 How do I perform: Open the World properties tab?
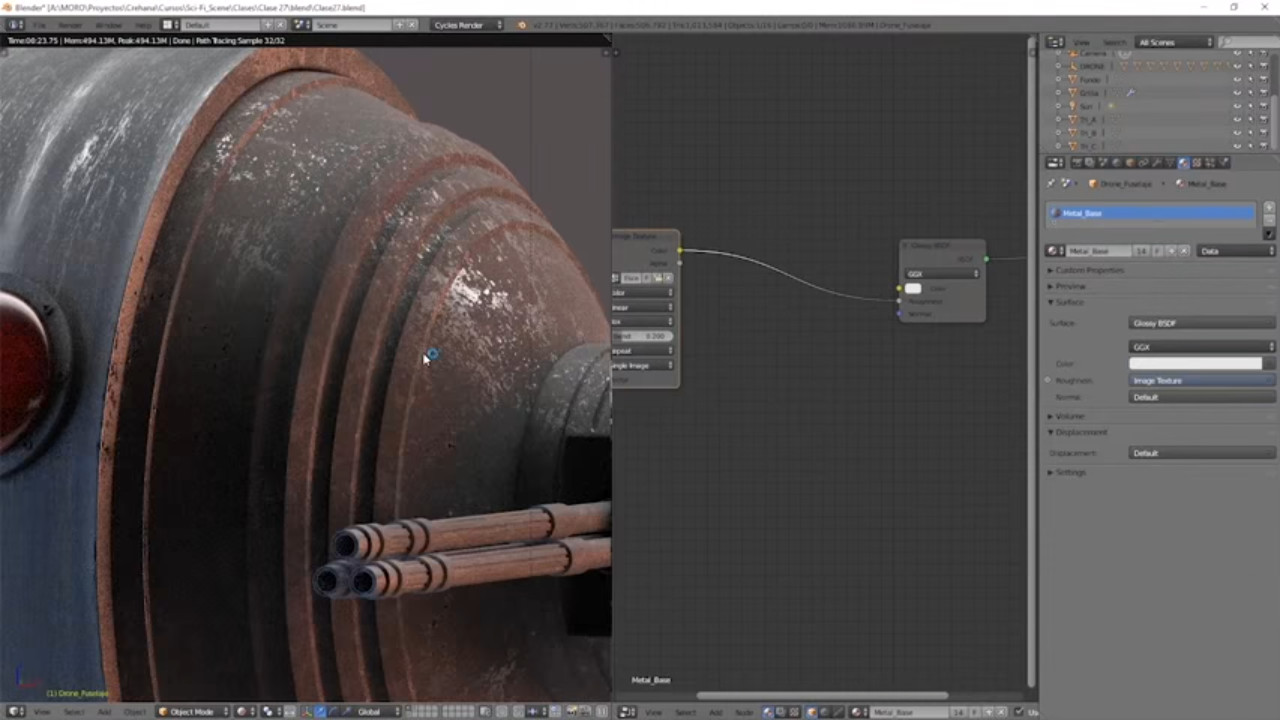coord(1117,163)
